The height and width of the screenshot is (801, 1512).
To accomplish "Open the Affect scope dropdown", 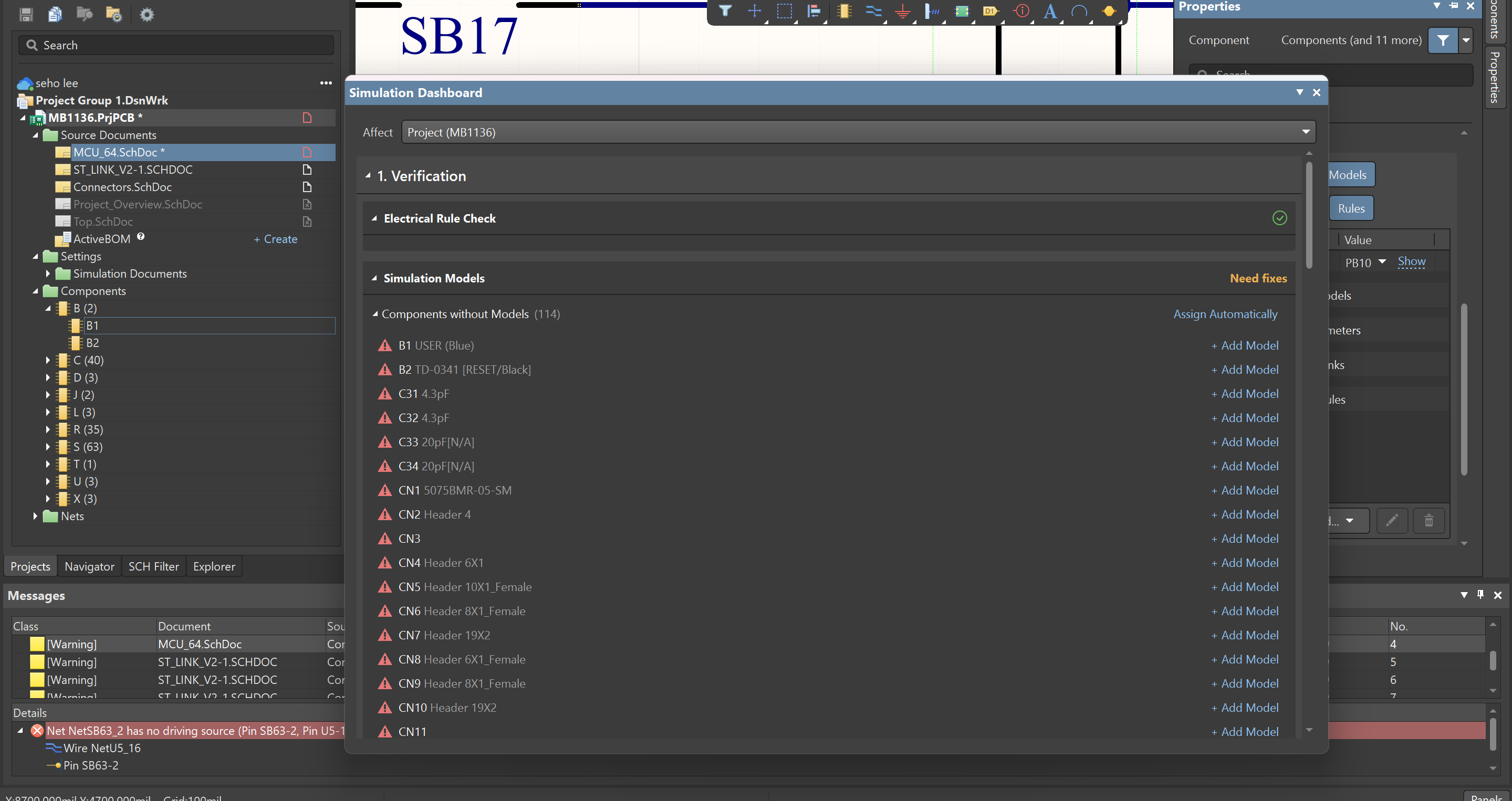I will [1306, 131].
